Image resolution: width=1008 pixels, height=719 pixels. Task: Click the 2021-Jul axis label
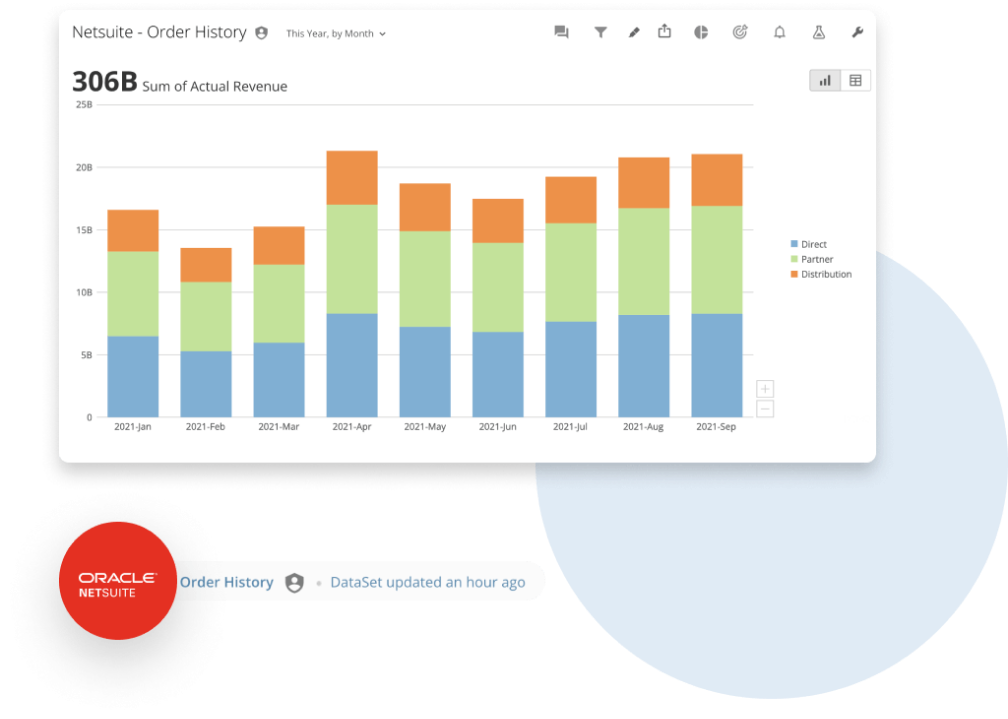point(570,426)
